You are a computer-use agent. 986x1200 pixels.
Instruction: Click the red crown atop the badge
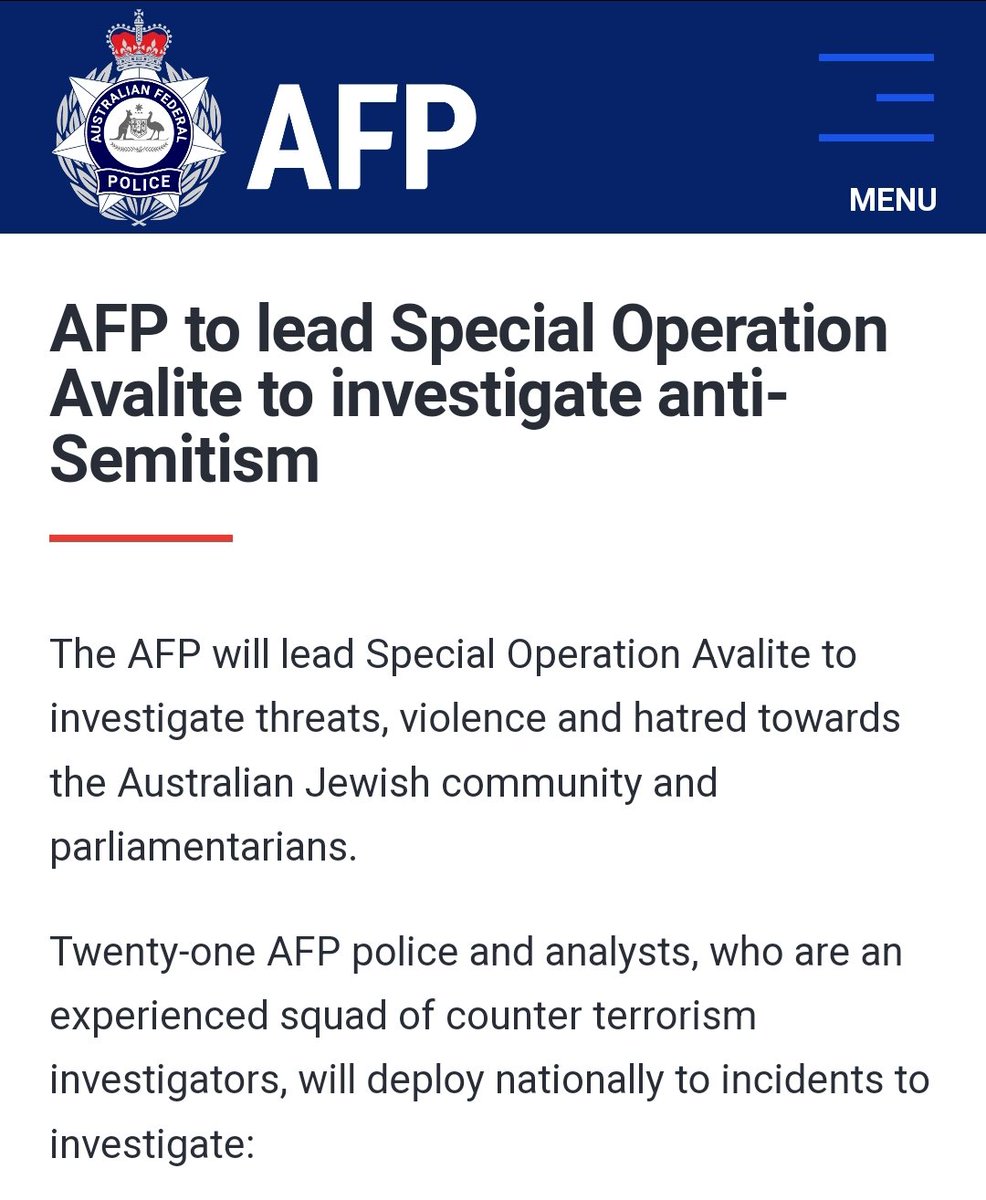point(139,43)
